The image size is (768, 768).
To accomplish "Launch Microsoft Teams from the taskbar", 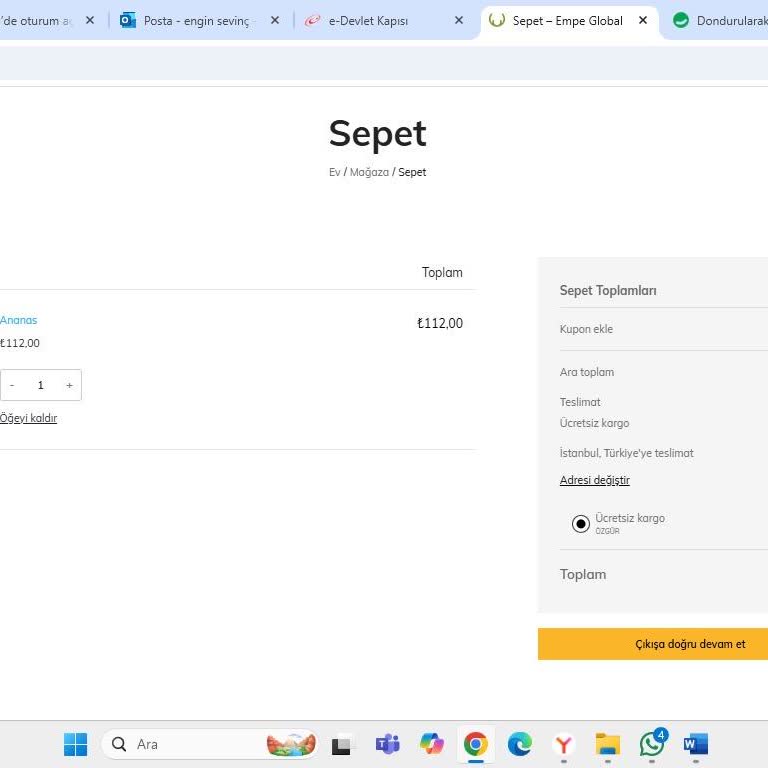I will (387, 744).
